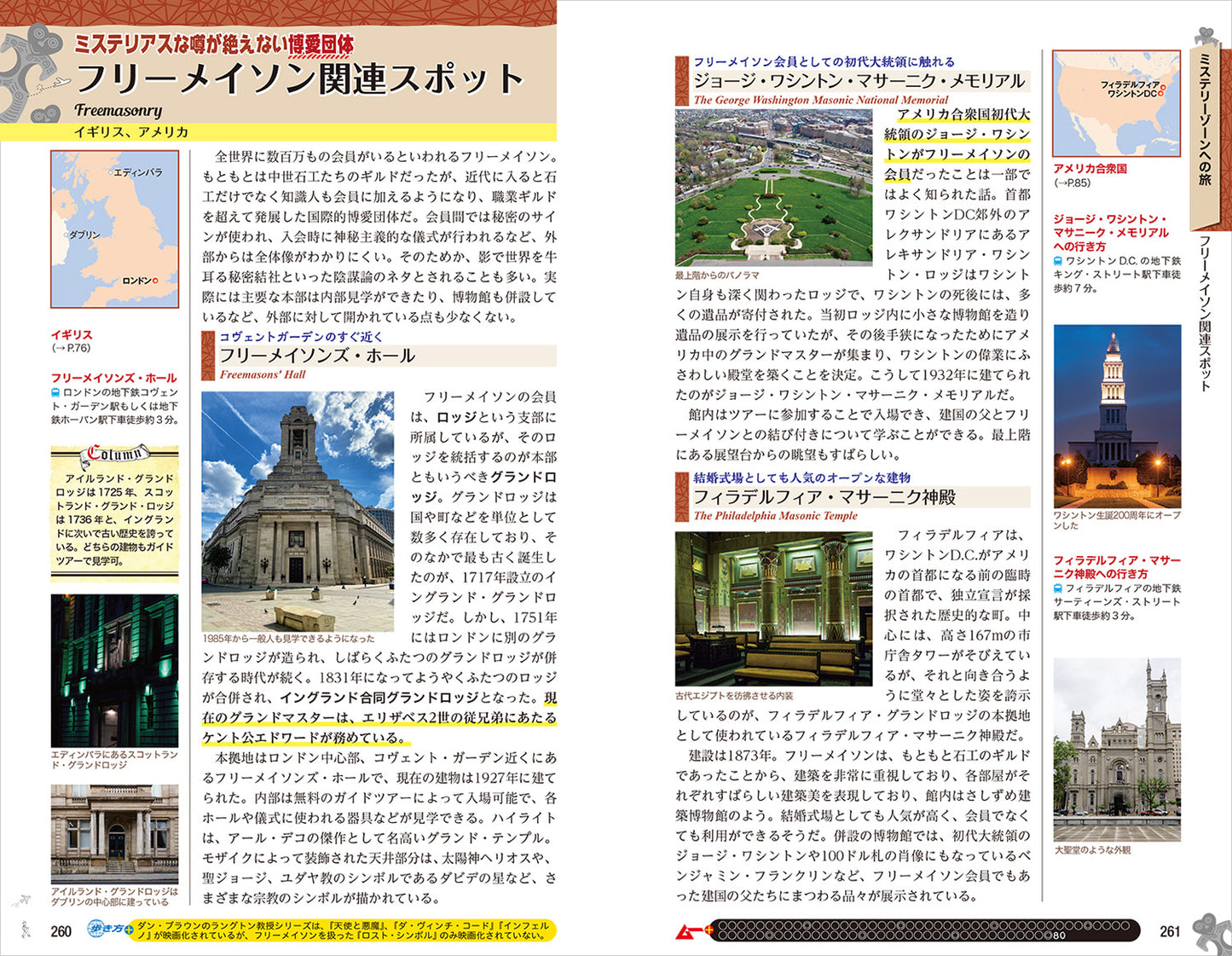Screen dimensions: 1232x956
Task: Click the フリーメイソンズ・ホール section heading
Action: click(317, 356)
